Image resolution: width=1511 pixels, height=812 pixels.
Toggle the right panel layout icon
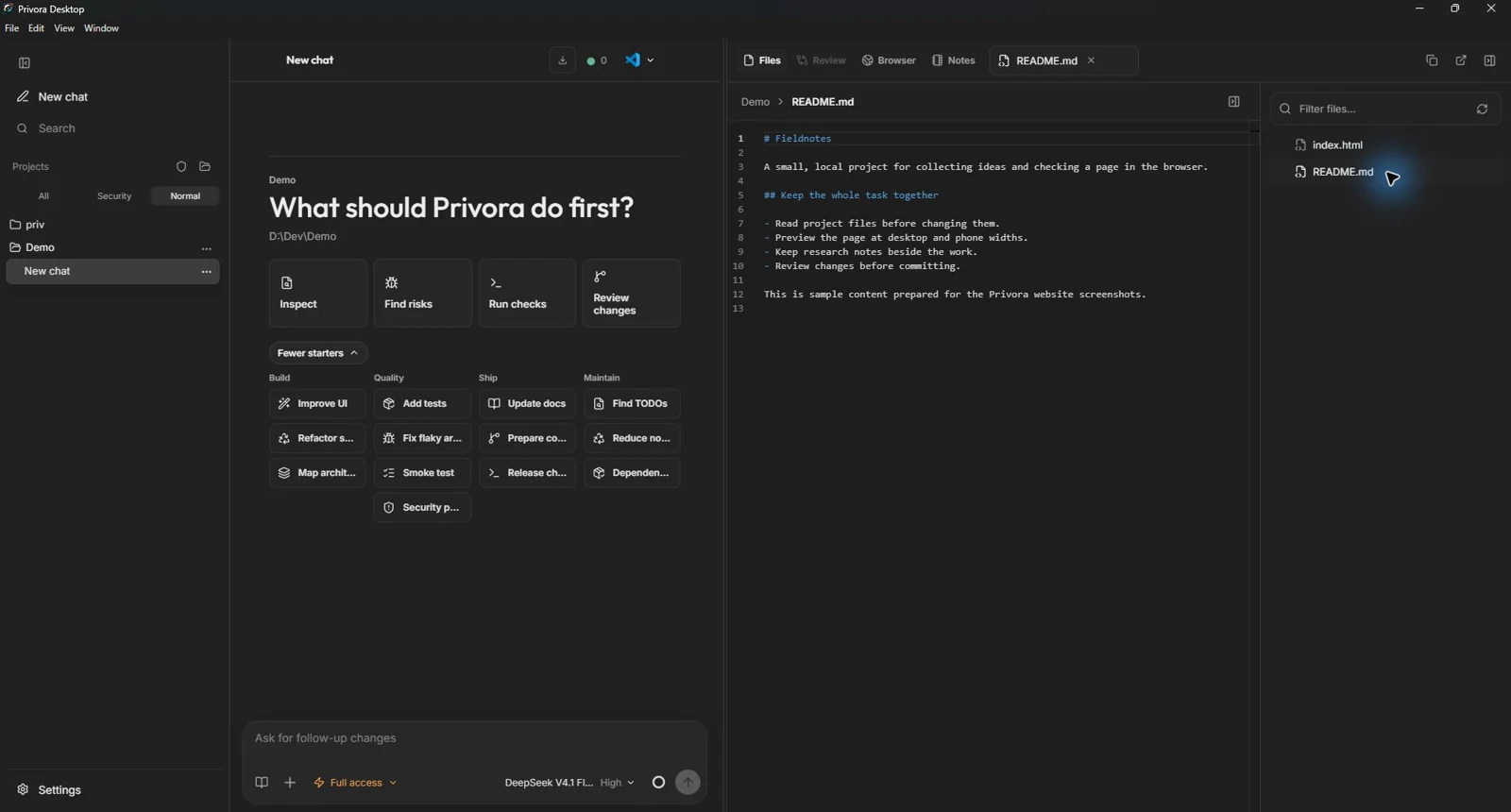1490,60
